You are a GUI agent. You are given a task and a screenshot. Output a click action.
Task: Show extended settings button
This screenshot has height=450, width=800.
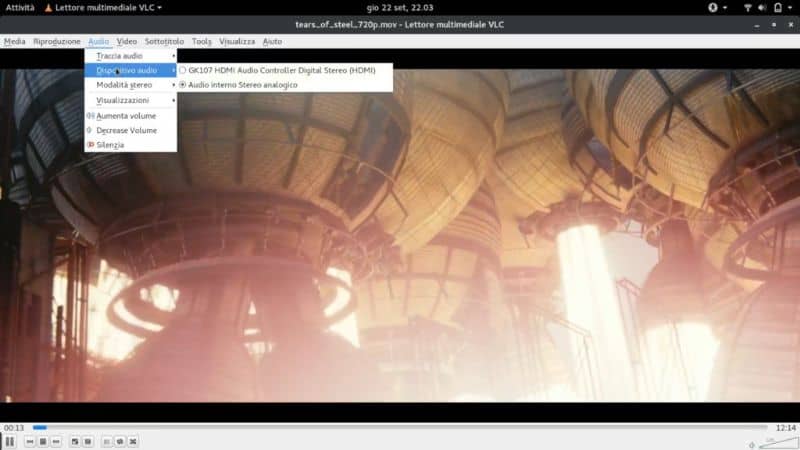[88, 441]
